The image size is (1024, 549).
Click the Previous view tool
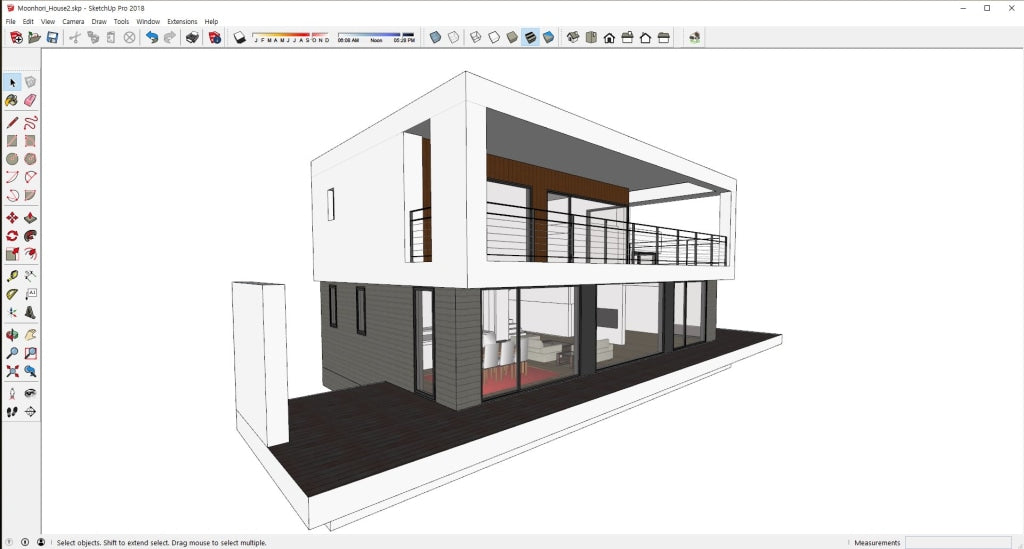(30, 371)
